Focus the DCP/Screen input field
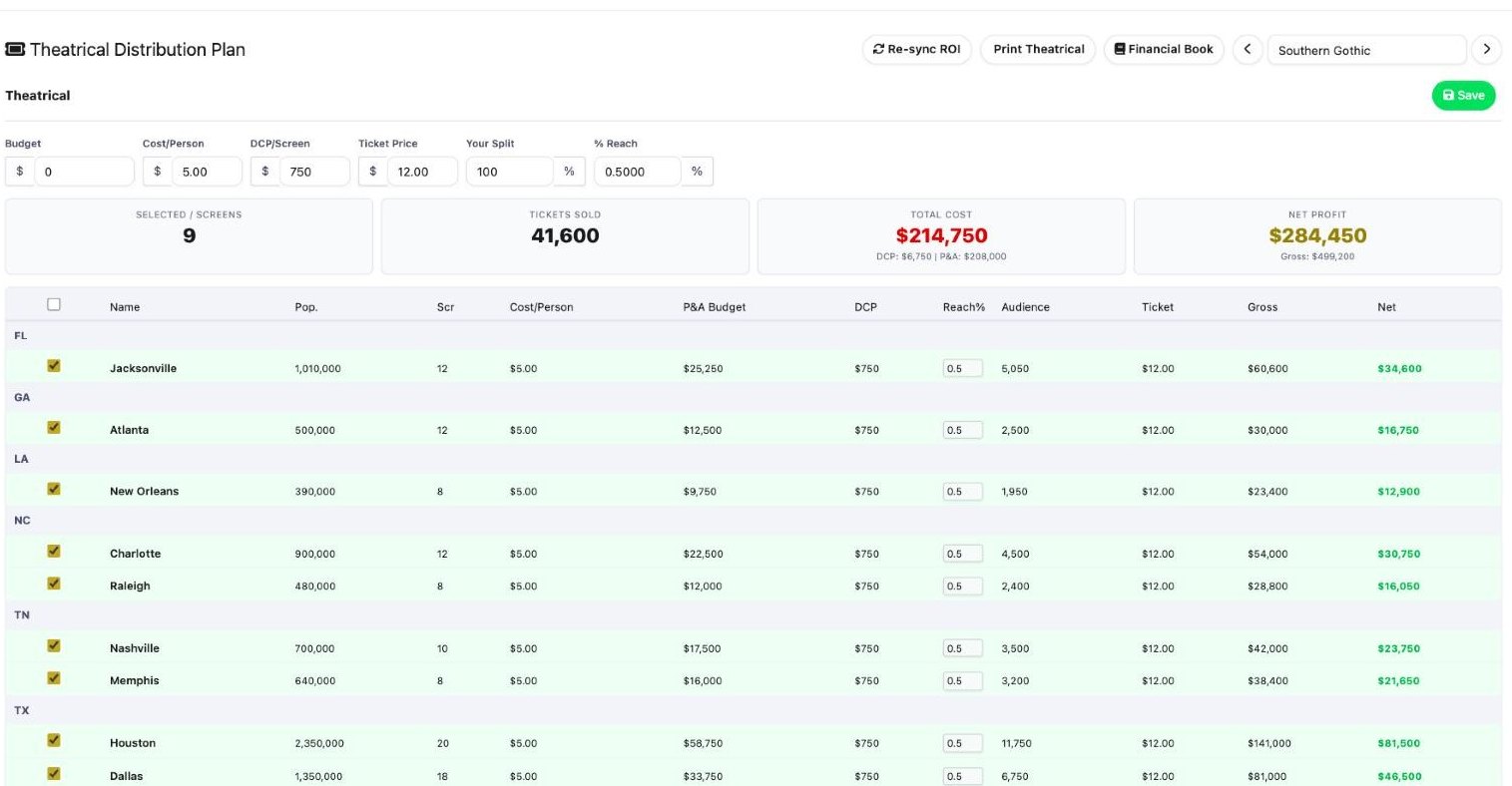Image resolution: width=1512 pixels, height=786 pixels. [314, 172]
